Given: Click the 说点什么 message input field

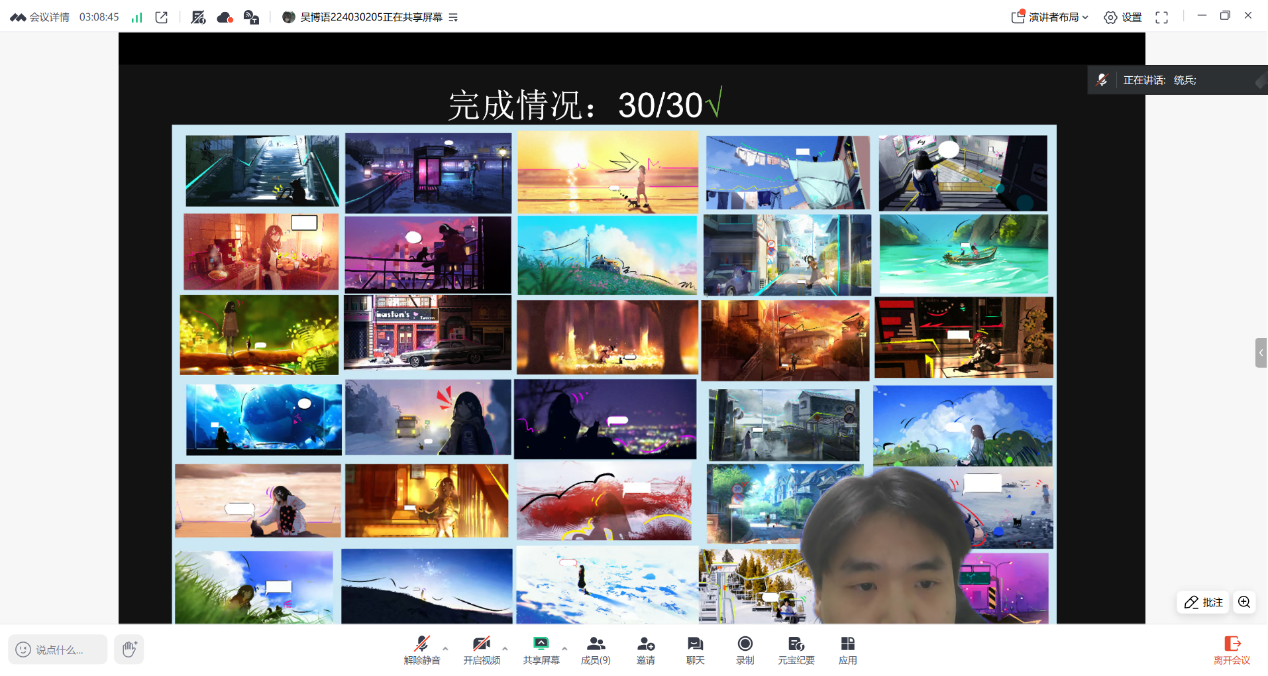Looking at the screenshot, I should (x=58, y=649).
